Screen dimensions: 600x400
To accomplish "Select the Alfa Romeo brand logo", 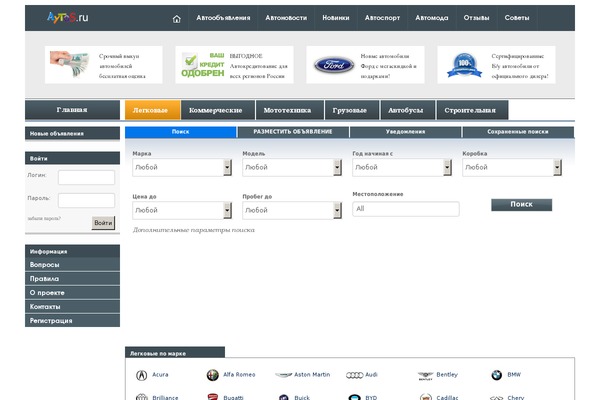I will click(x=212, y=375).
